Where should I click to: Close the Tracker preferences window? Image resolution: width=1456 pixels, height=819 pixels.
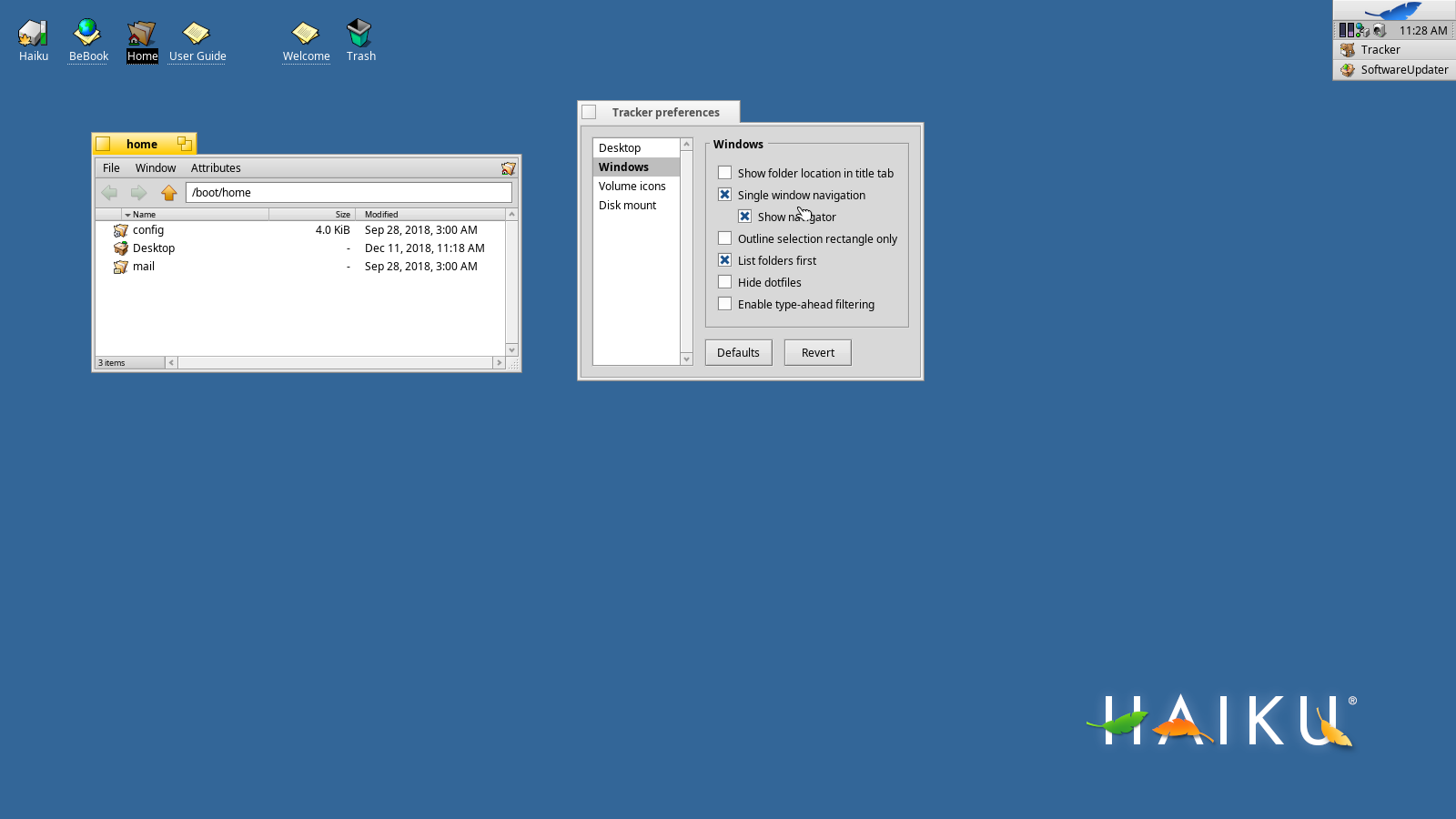pyautogui.click(x=589, y=112)
